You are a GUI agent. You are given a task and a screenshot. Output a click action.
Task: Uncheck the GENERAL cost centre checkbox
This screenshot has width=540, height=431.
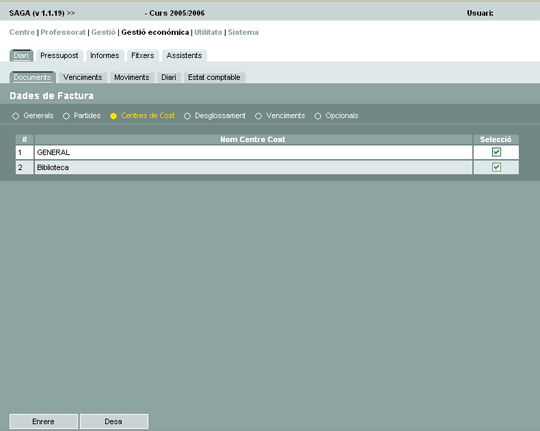coord(496,152)
